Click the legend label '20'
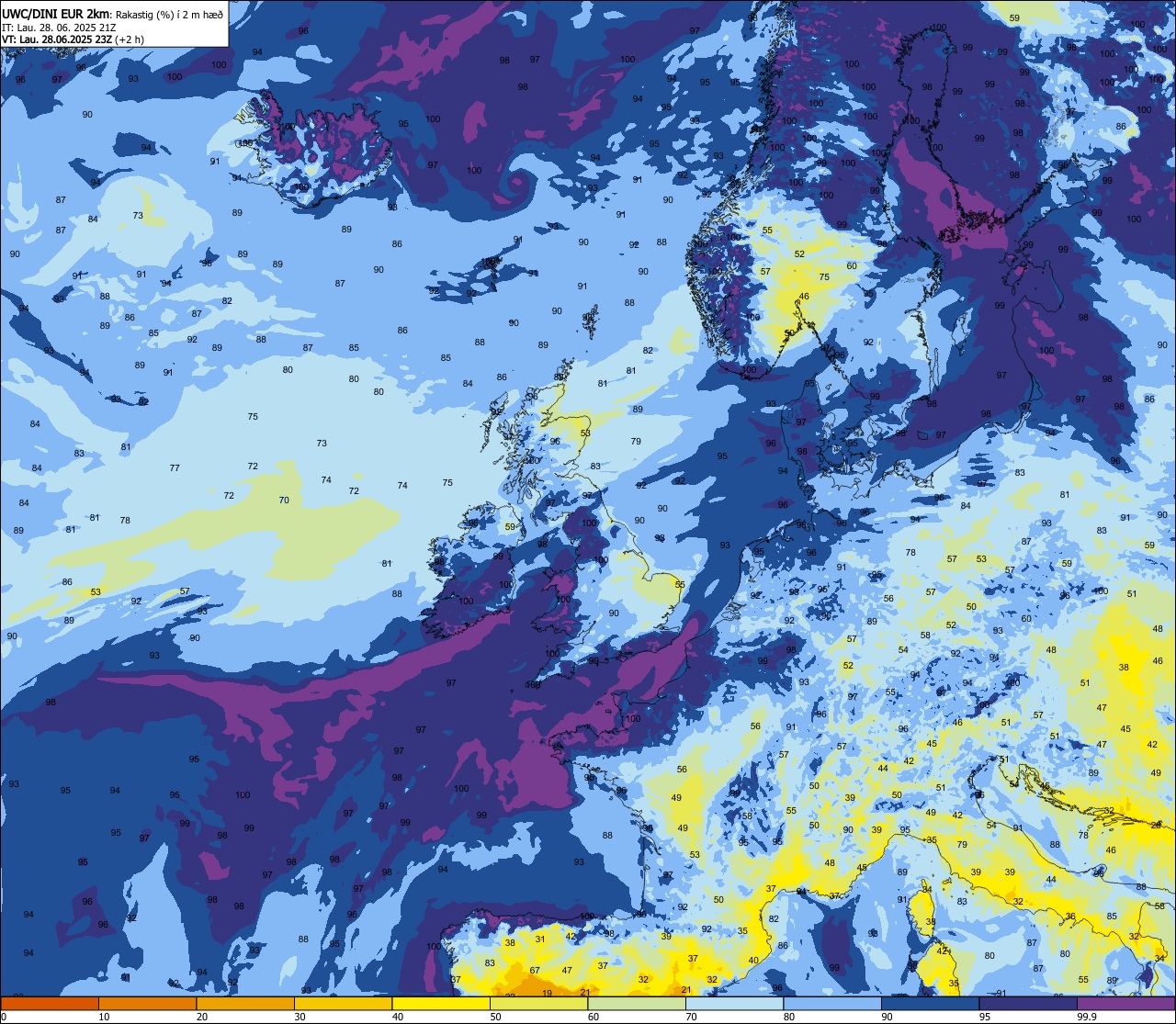This screenshot has height=1024, width=1176. (202, 1017)
